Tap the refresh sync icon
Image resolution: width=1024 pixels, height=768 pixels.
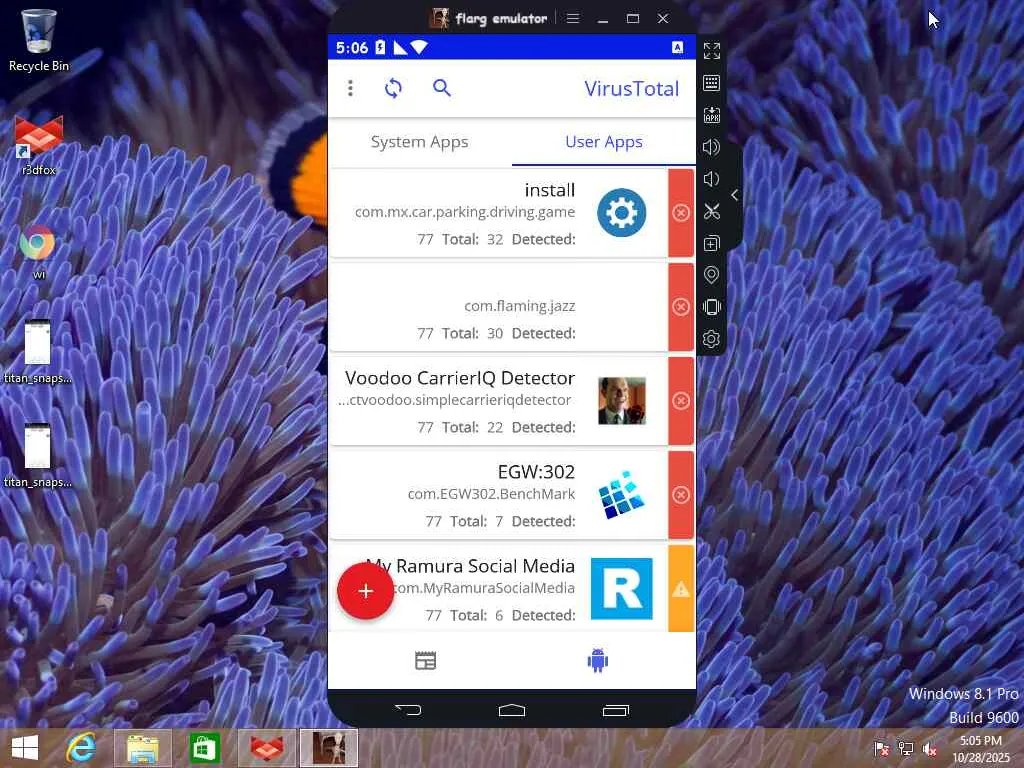tap(393, 88)
